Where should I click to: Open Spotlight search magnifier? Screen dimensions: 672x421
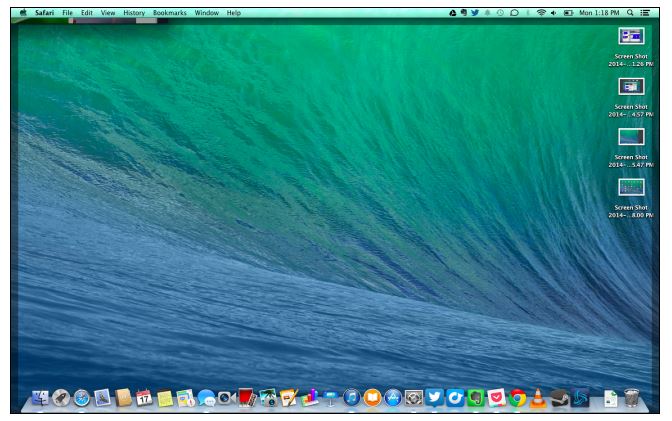coord(630,13)
